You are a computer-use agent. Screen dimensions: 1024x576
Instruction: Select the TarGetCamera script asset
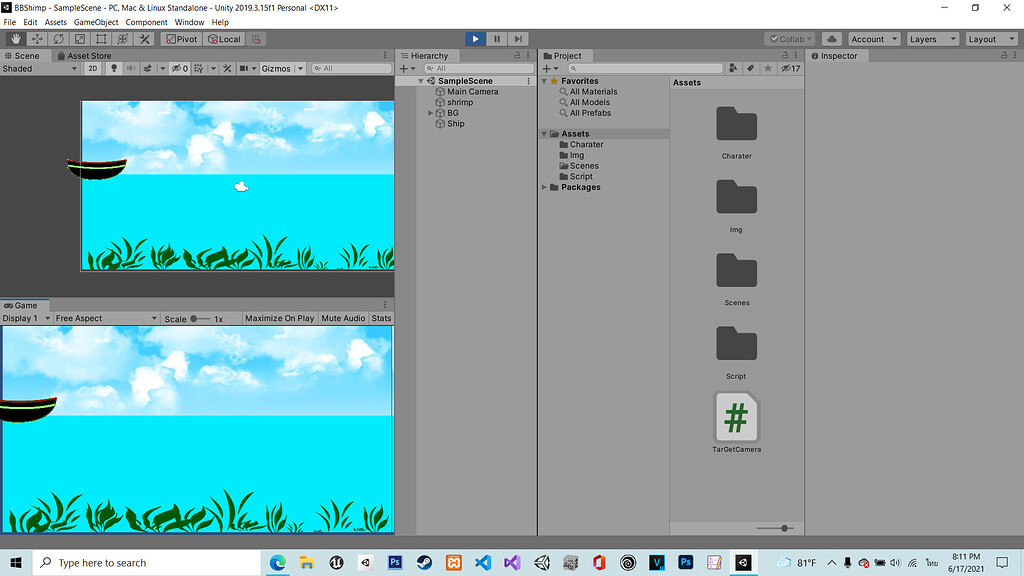tap(736, 415)
